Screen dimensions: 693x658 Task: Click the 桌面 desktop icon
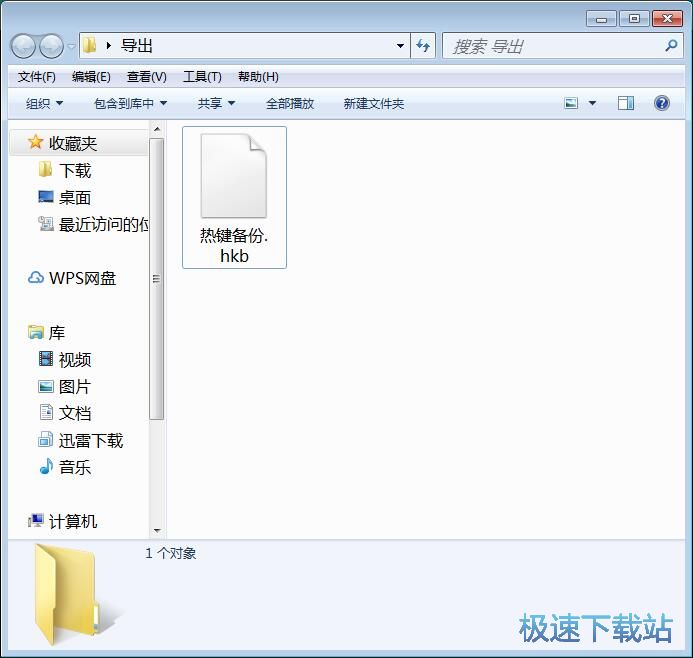click(46, 197)
